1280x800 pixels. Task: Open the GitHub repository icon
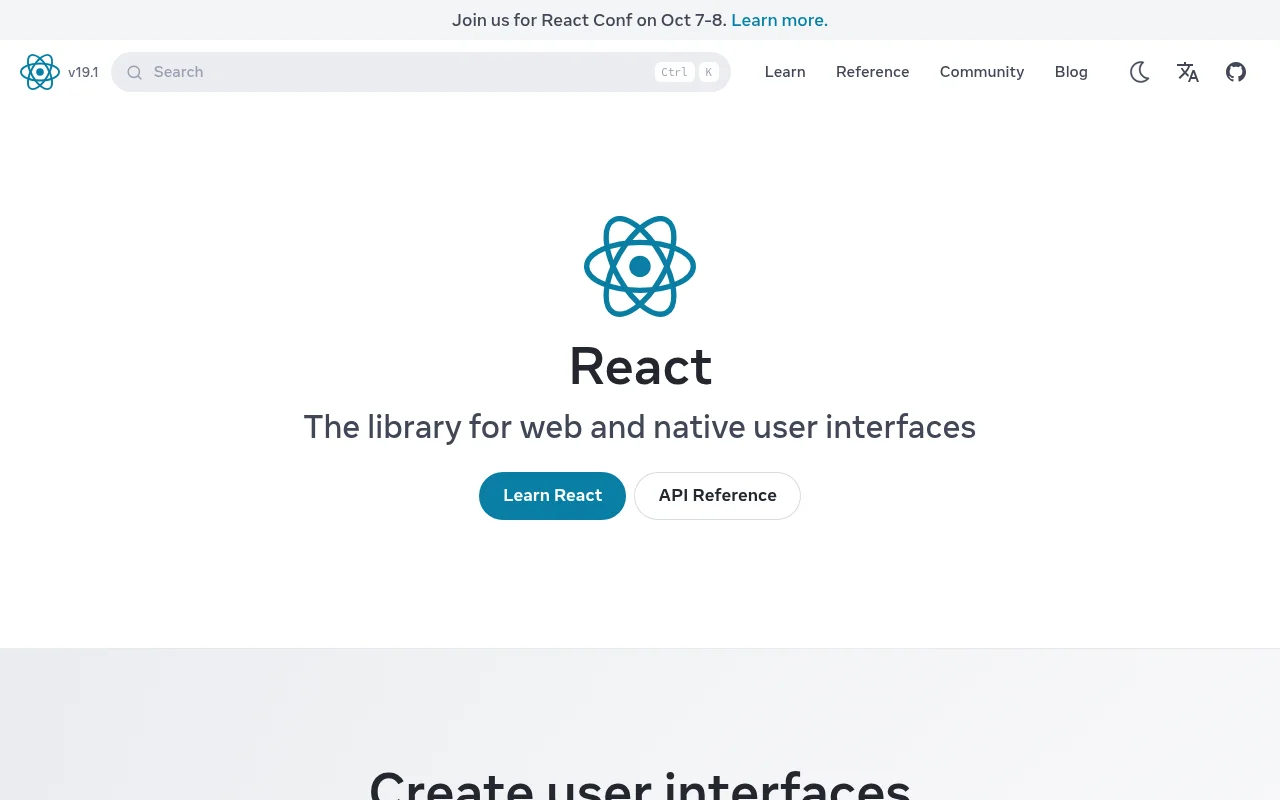coord(1236,72)
